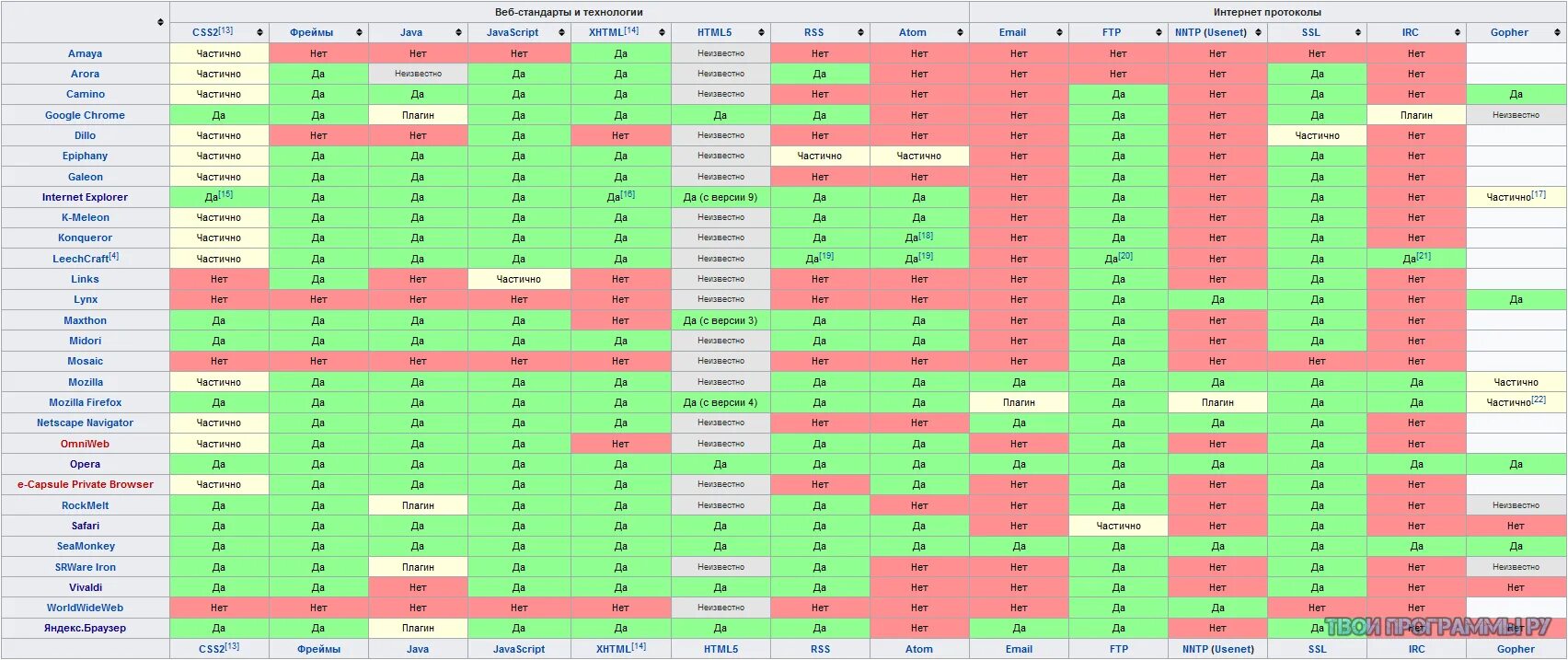Screen dimensions: 1568x660
Task: Open the Opera browser link
Action: coord(85,464)
